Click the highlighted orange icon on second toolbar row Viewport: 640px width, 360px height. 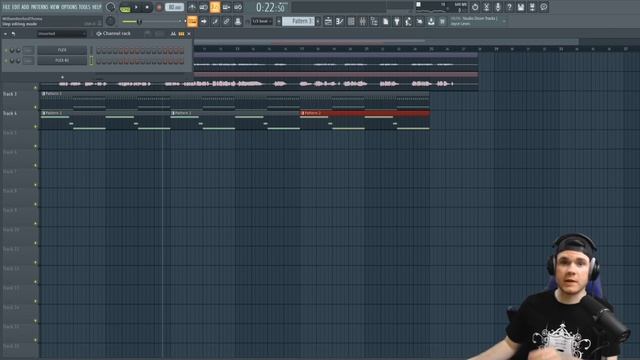coord(192,21)
